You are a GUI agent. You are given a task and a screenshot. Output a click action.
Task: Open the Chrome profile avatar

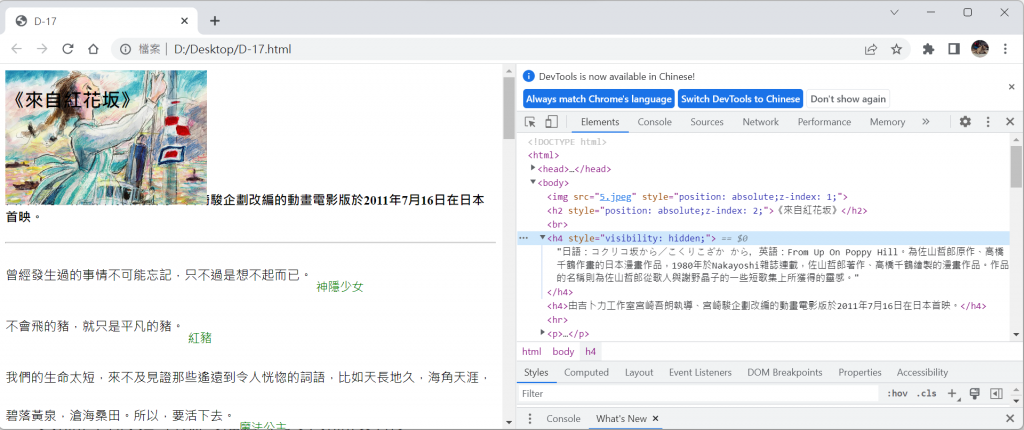pos(980,48)
